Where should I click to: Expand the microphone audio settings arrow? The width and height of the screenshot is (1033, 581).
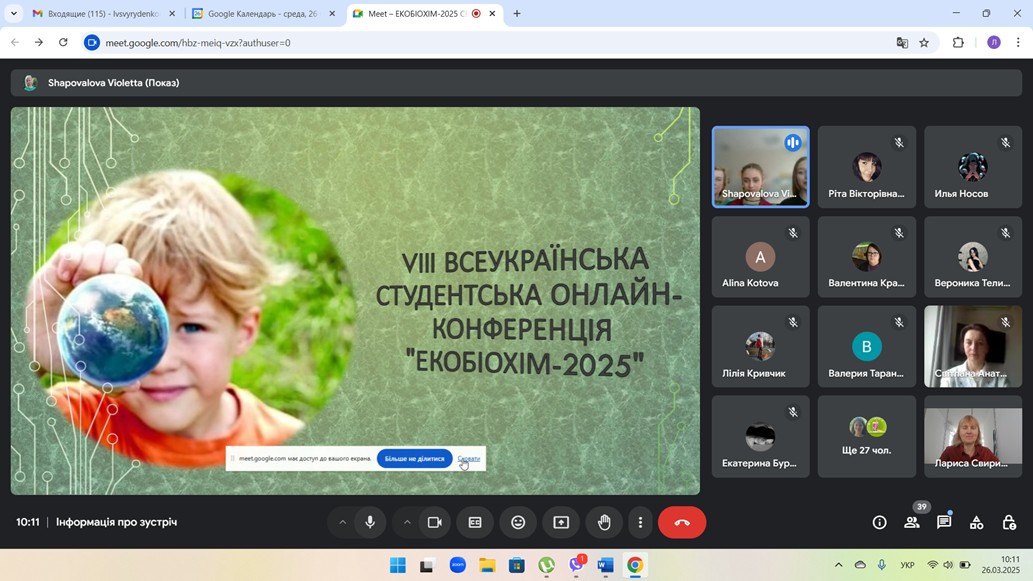tap(343, 522)
